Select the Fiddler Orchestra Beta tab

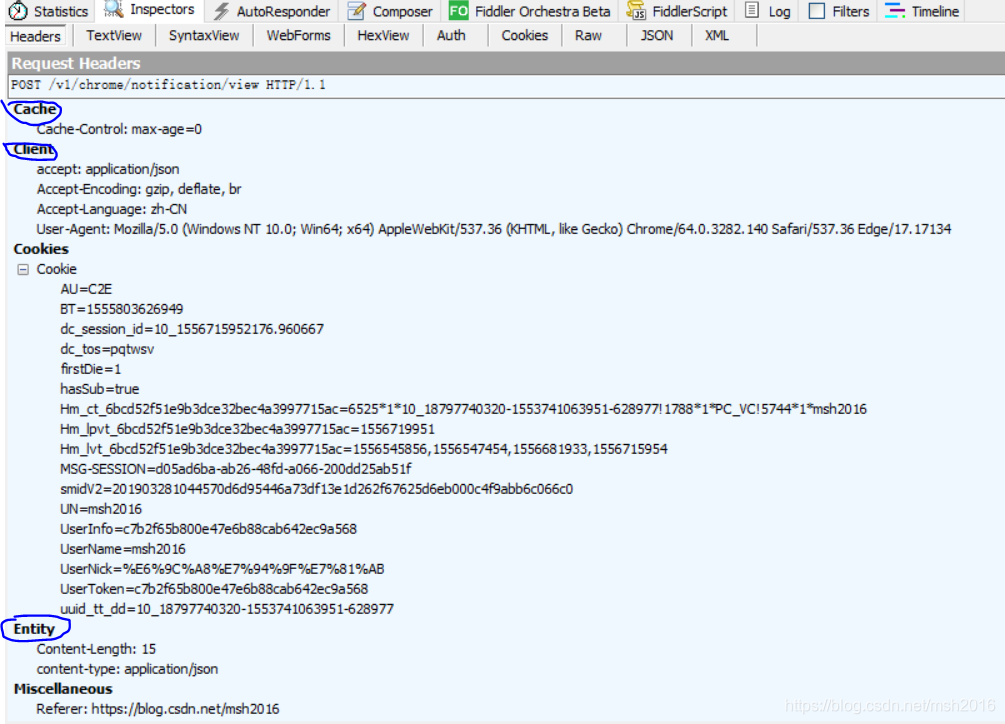(529, 12)
